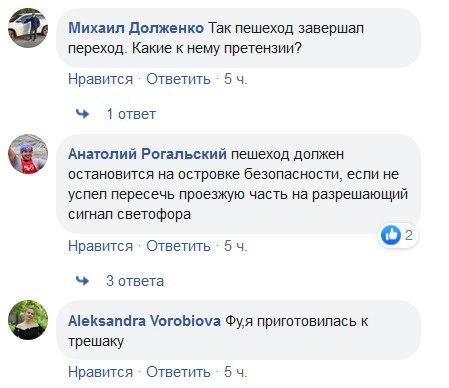
Task: Expand the "1 ответ" reply thread
Action: (131, 114)
